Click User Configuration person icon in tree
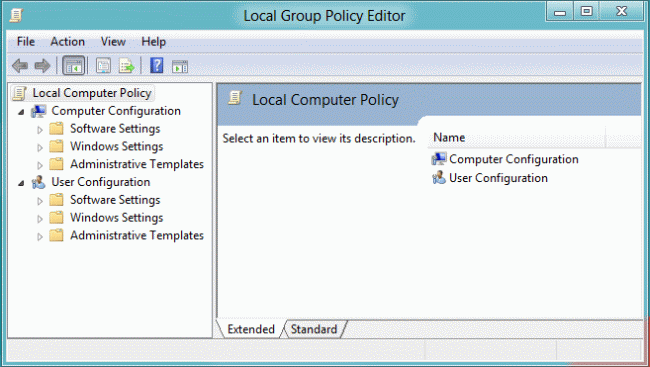 pos(39,182)
